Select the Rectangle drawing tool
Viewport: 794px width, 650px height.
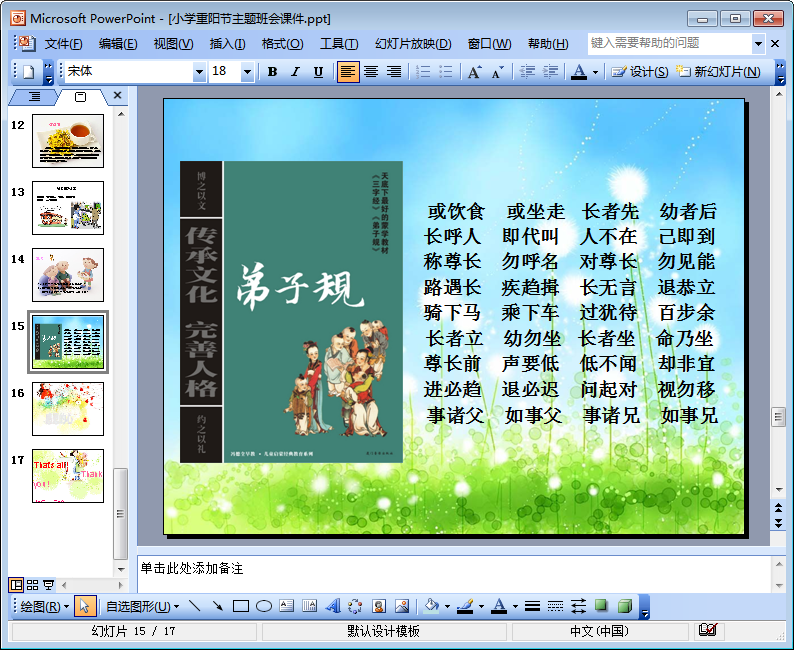(241, 606)
